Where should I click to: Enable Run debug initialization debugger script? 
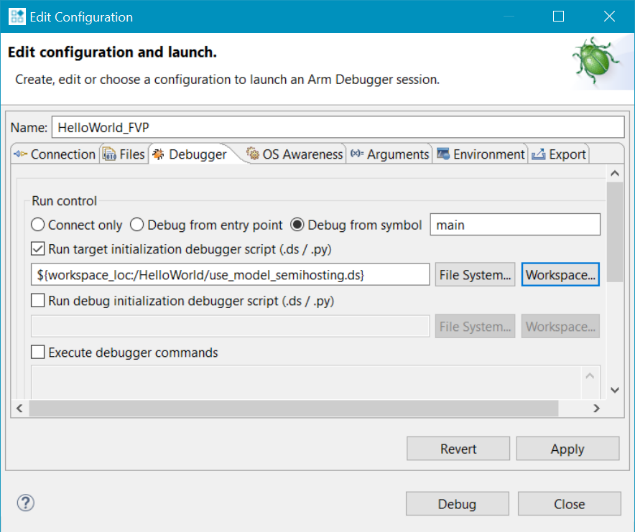coord(39,300)
